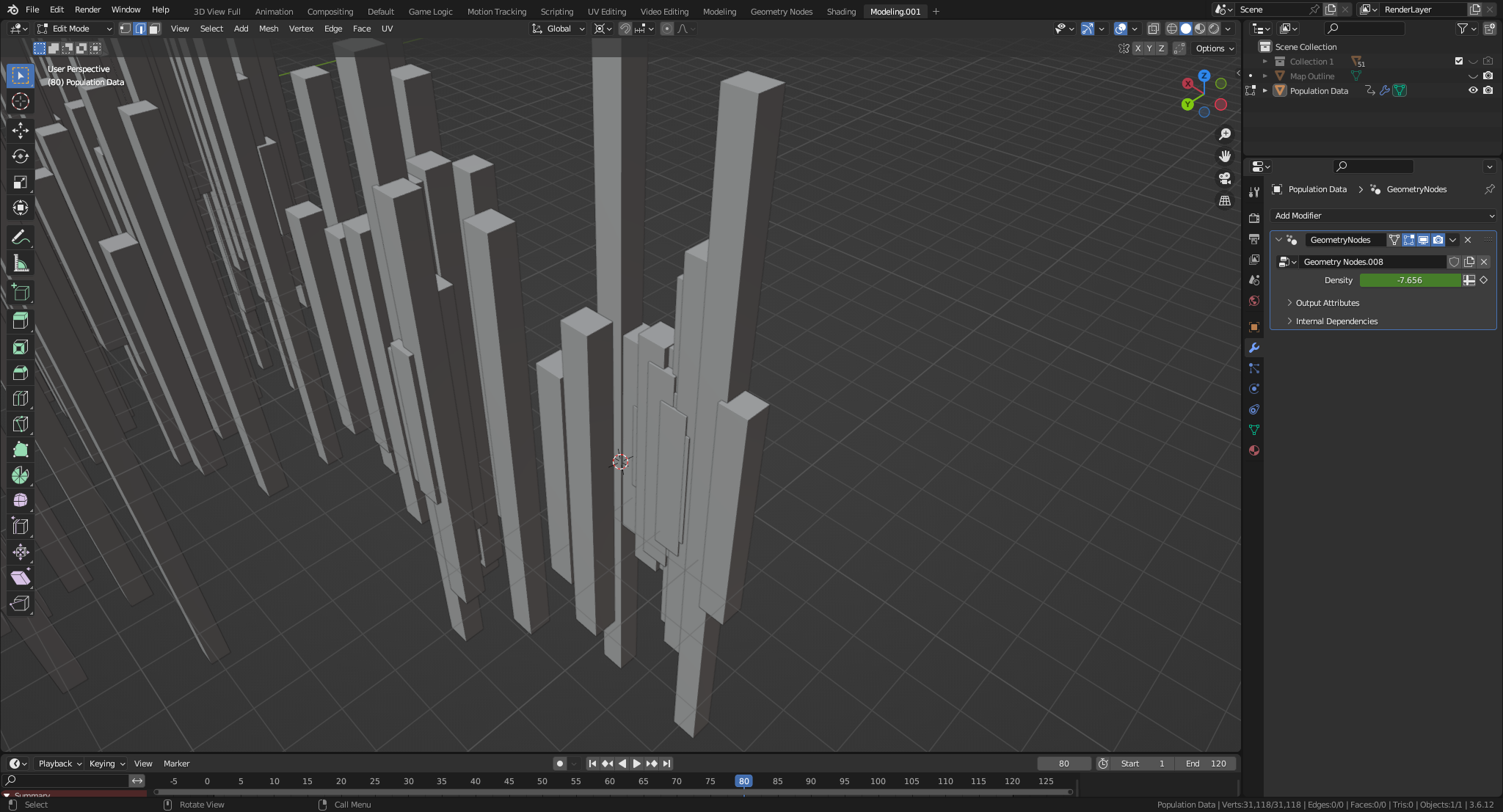Enable edge select mode
The image size is (1503, 812).
click(139, 29)
